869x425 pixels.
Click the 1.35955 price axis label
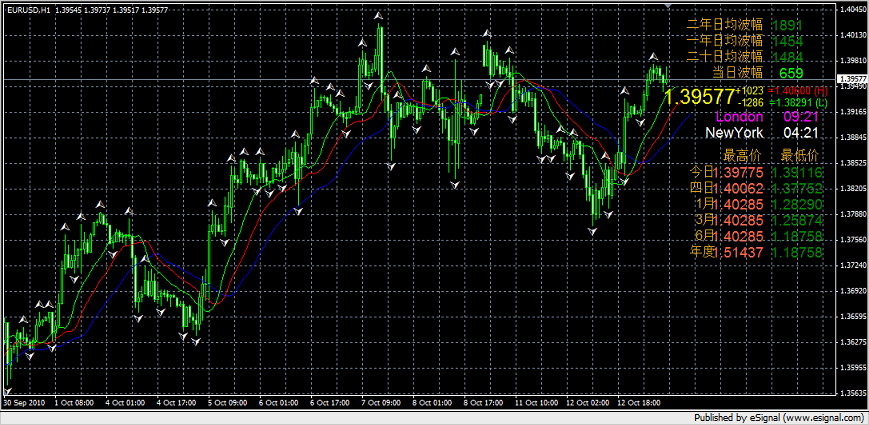pos(854,367)
